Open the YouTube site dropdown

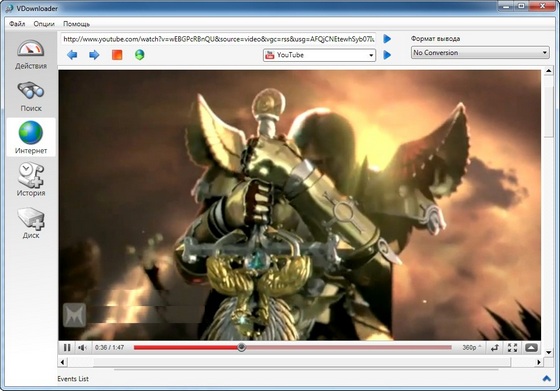click(319, 55)
